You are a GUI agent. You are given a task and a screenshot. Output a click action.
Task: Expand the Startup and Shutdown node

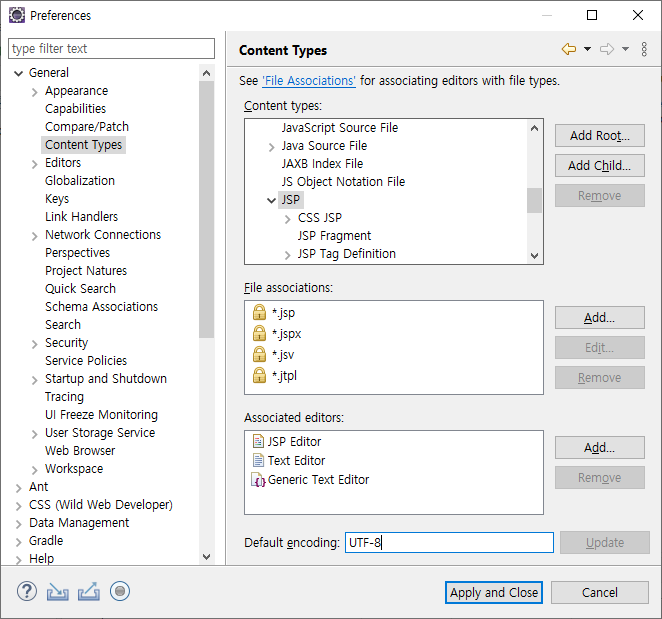pyautogui.click(x=35, y=380)
